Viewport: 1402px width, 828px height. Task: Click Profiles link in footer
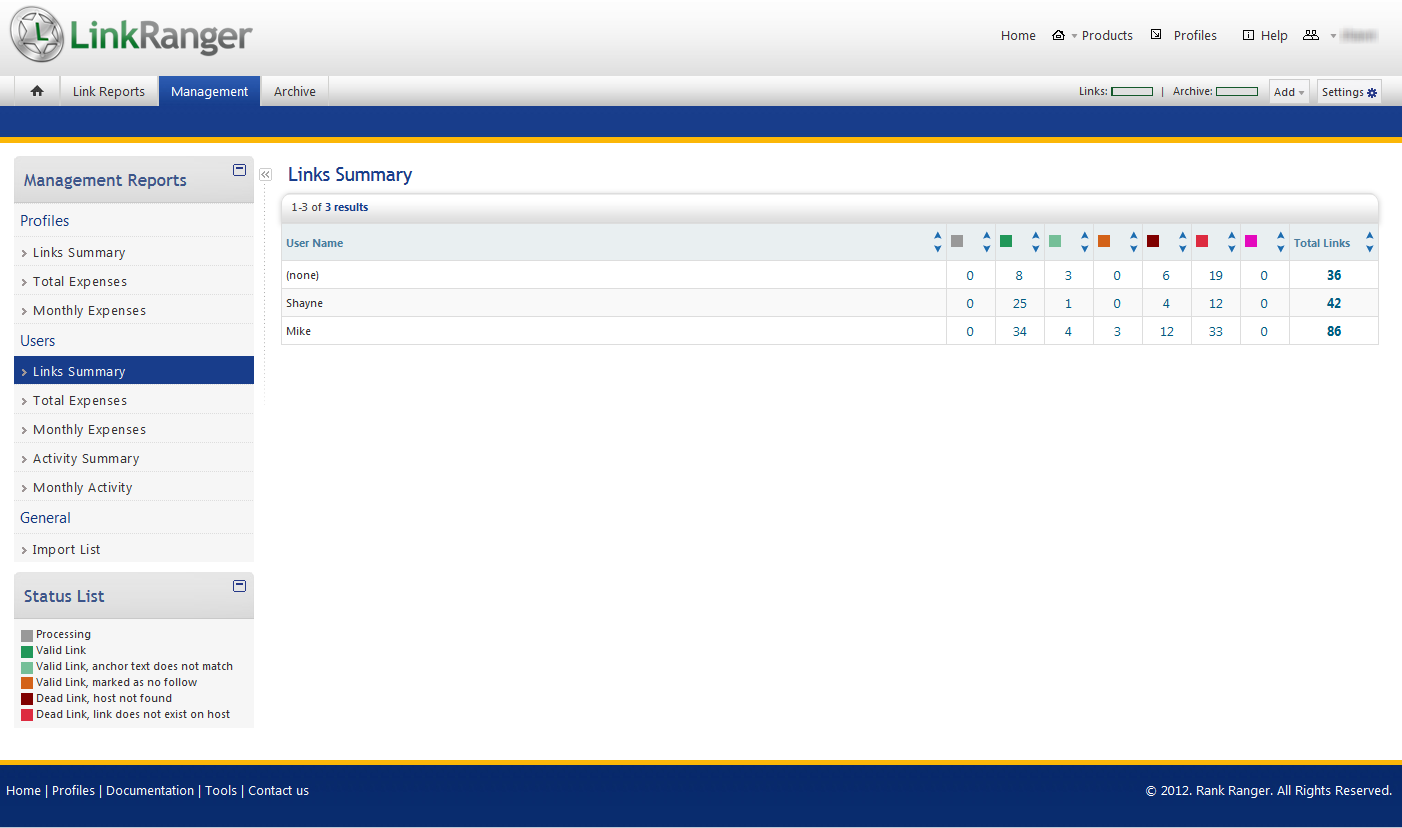click(73, 790)
